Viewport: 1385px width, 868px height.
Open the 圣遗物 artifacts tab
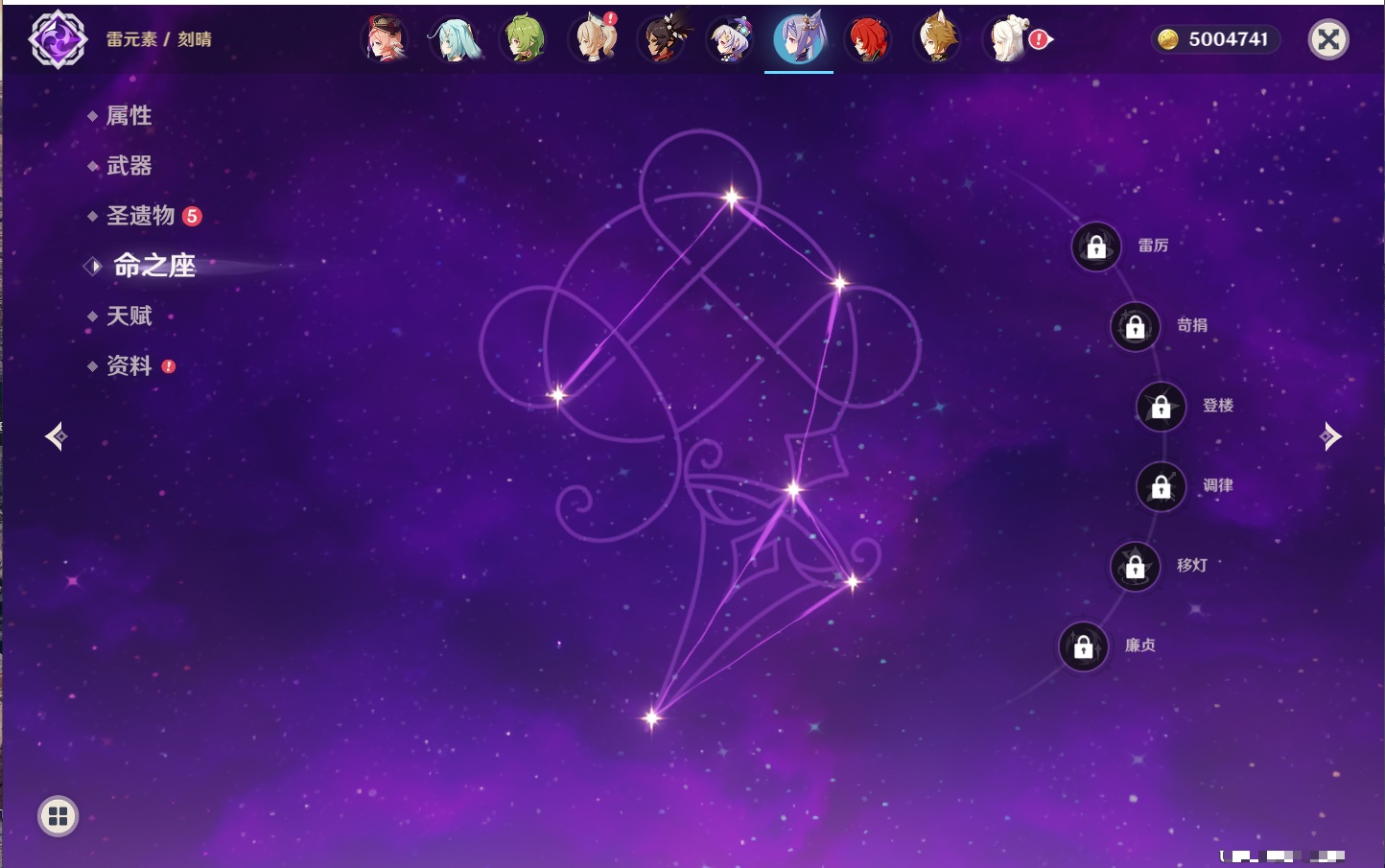pyautogui.click(x=141, y=216)
